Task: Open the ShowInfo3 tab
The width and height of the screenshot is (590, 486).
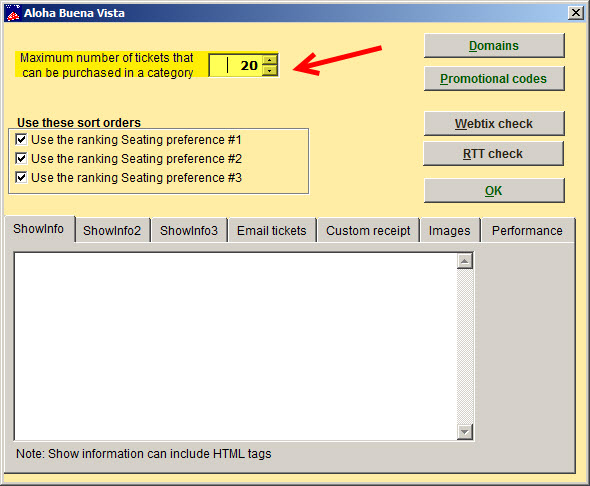Action: coord(189,230)
